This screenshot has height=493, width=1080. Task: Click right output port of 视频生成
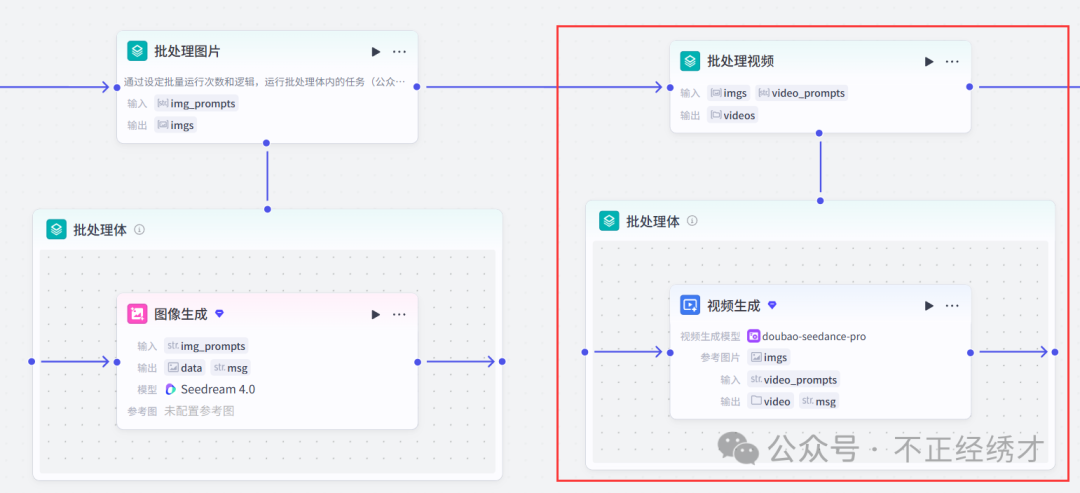[970, 353]
